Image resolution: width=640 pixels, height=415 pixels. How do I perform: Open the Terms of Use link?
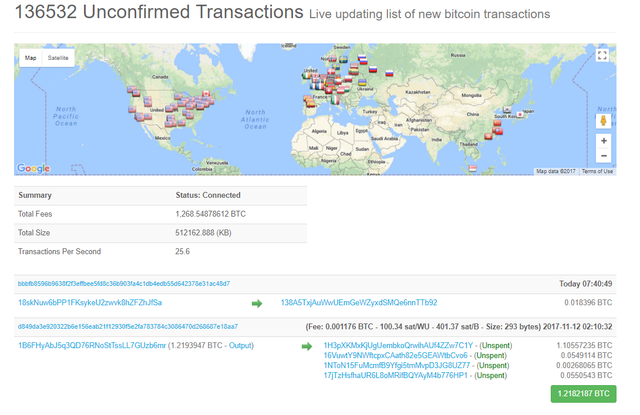(597, 171)
